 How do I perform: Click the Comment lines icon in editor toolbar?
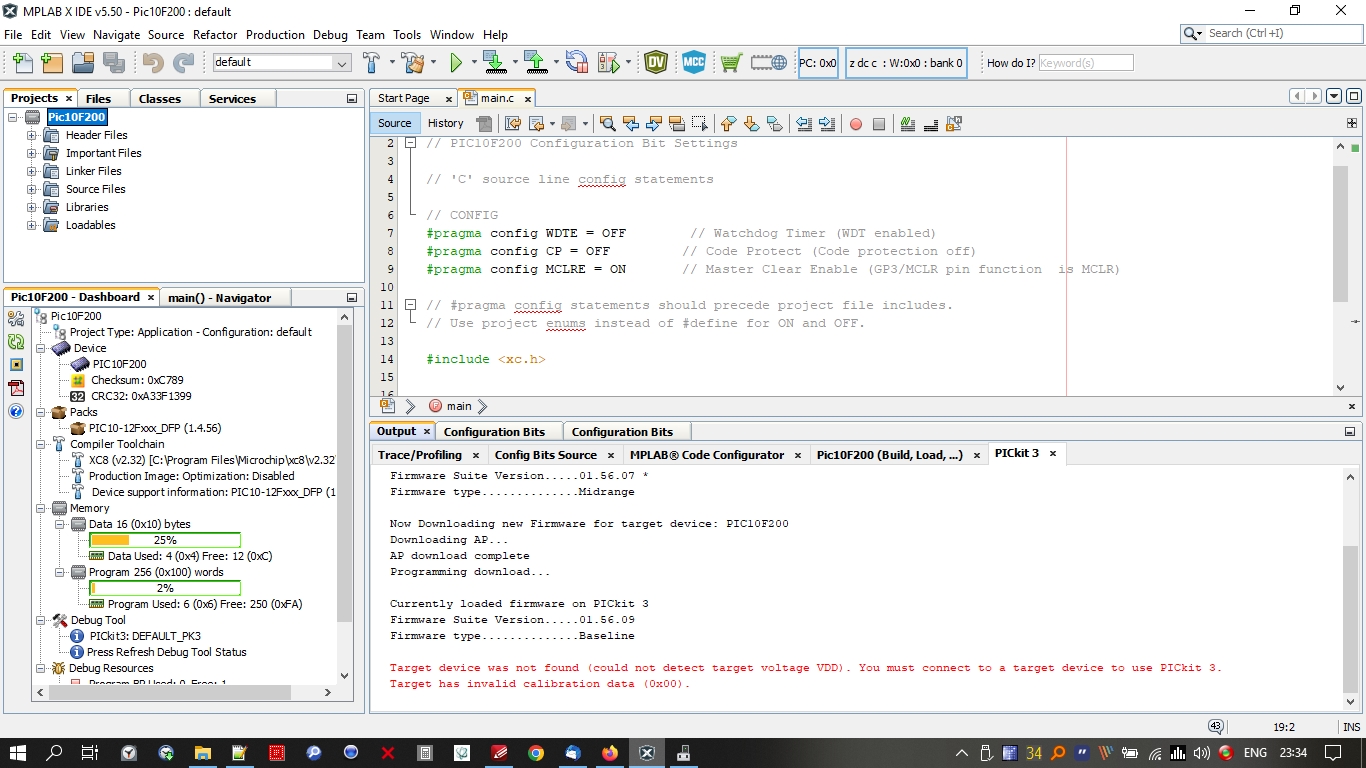pos(908,124)
